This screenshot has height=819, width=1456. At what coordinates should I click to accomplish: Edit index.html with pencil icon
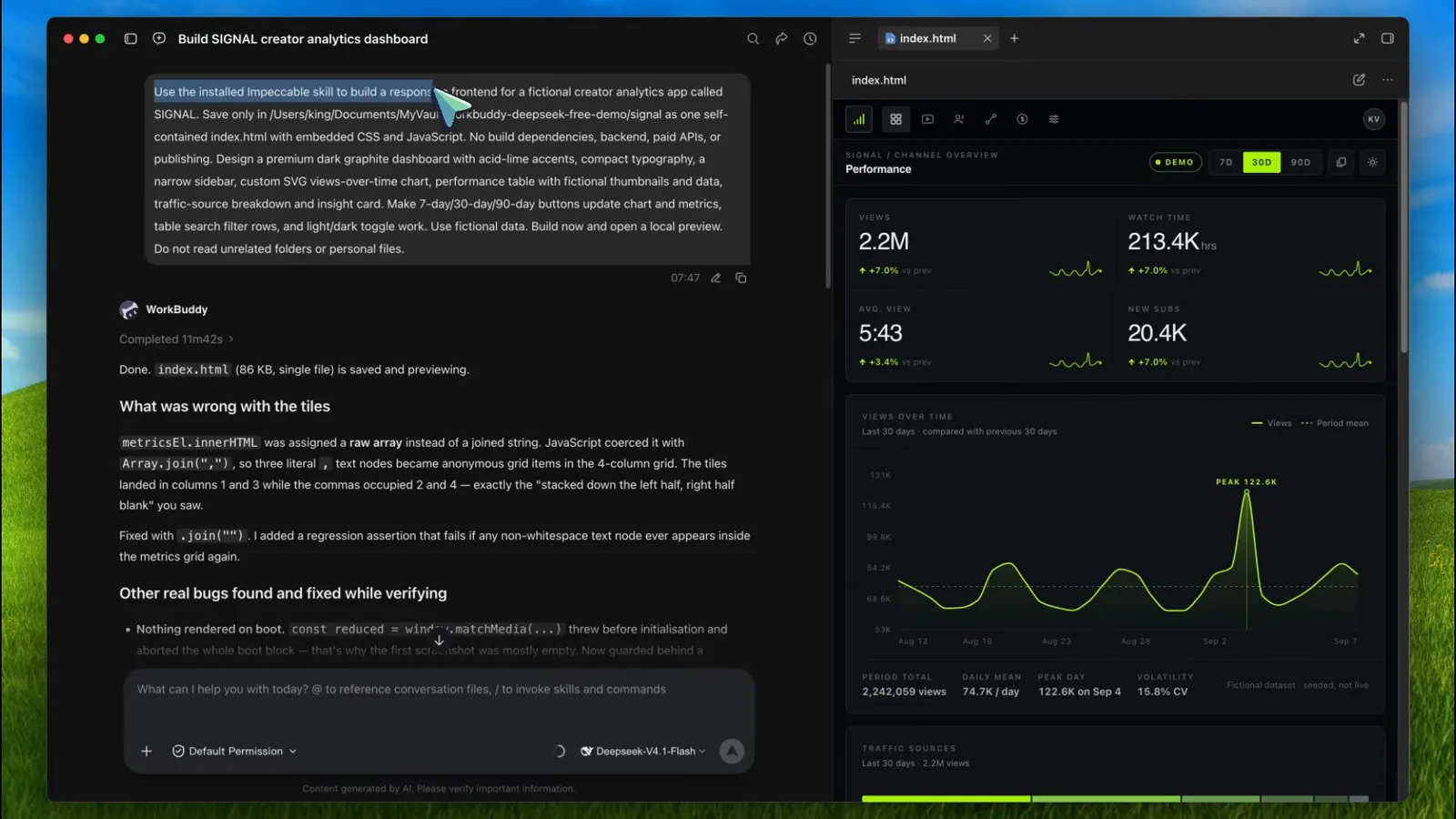pyautogui.click(x=1359, y=80)
